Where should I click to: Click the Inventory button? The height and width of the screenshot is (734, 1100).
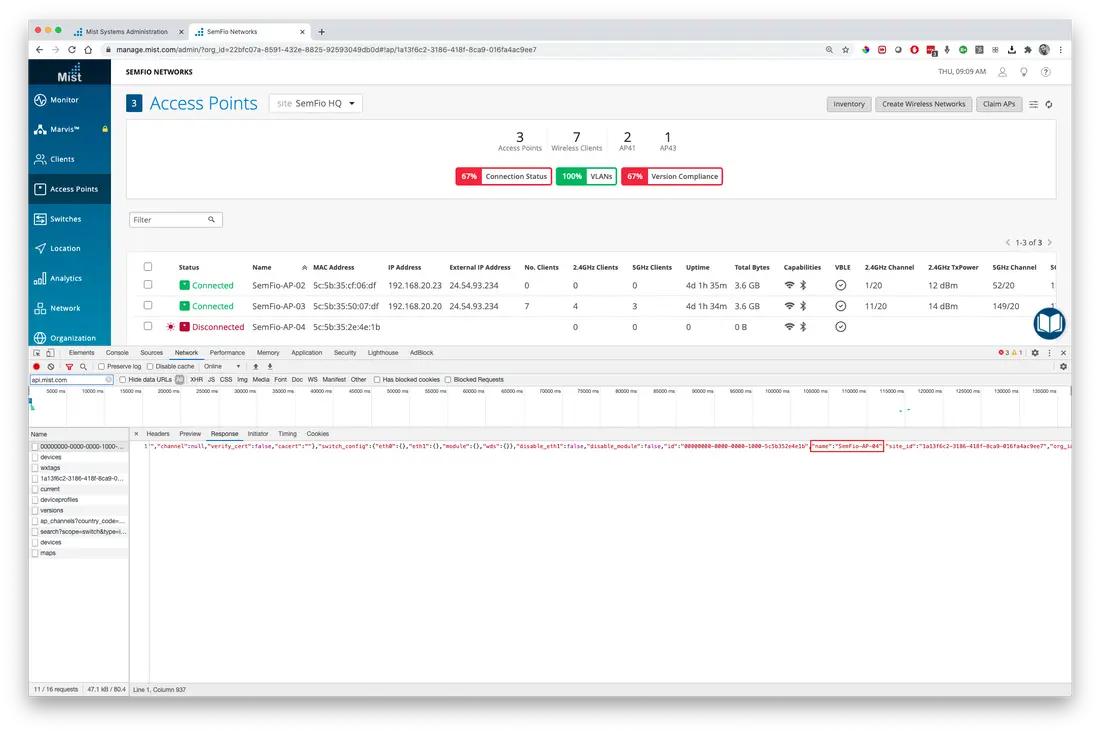(x=848, y=104)
